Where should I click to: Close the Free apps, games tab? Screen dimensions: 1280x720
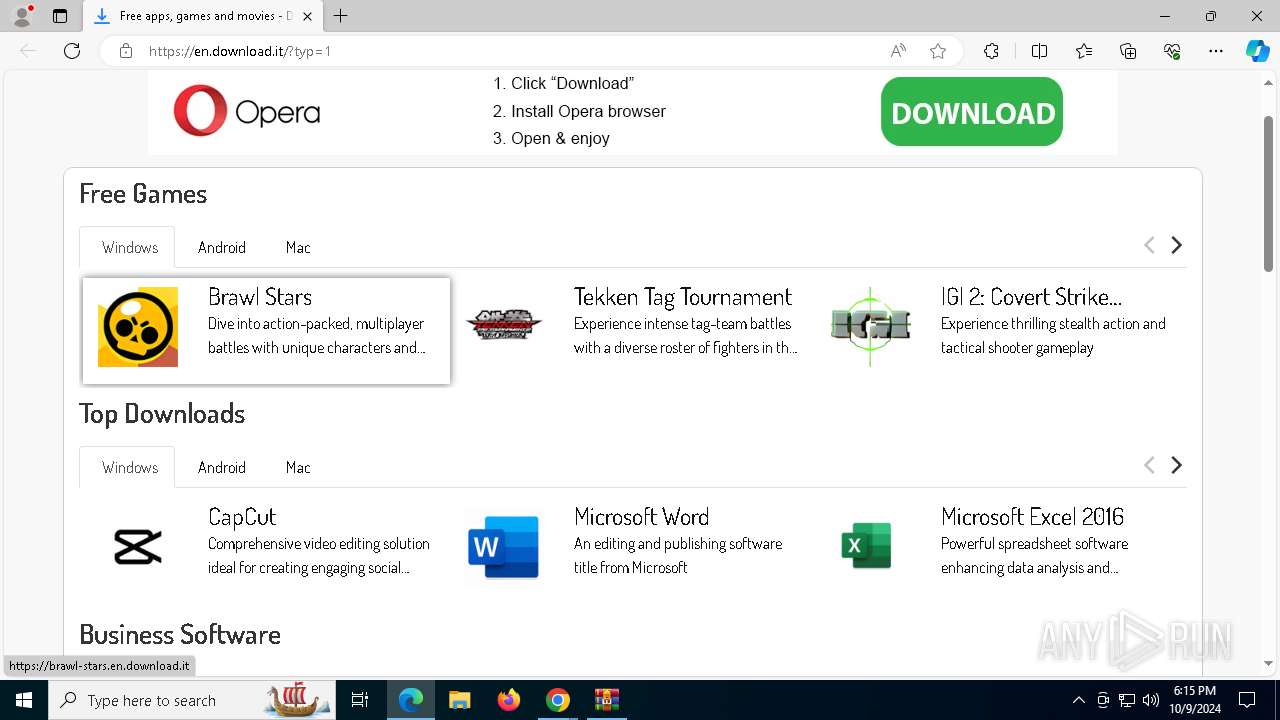click(x=307, y=16)
